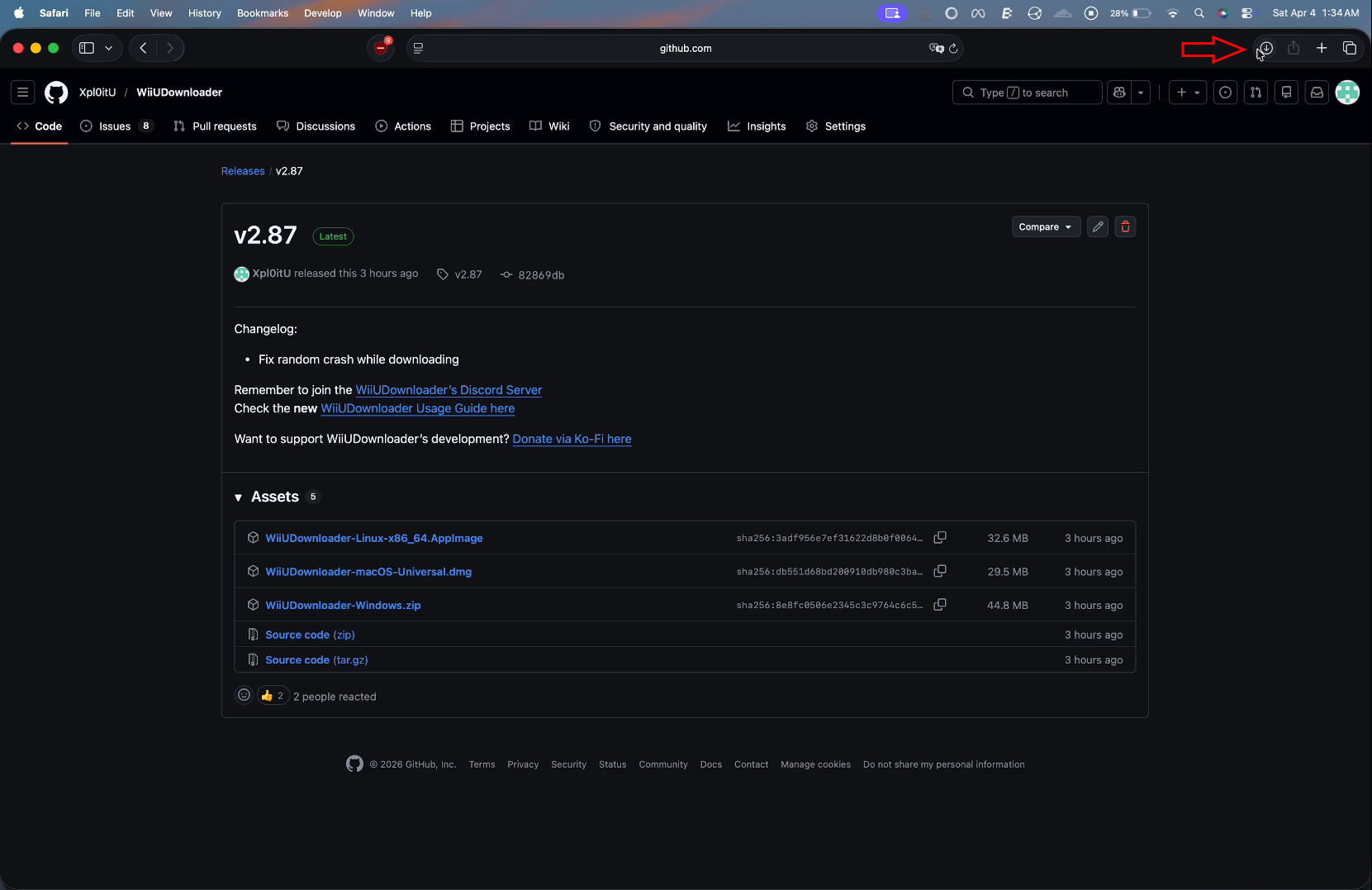Copy sha256 of the Windows zip asset
Screen dimensions: 1372x890
939,605
